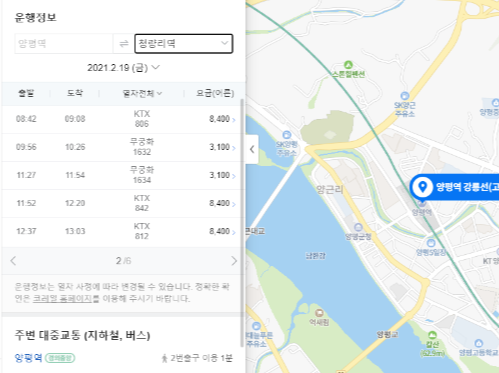Click the 요금(어른) column header

click(215, 93)
